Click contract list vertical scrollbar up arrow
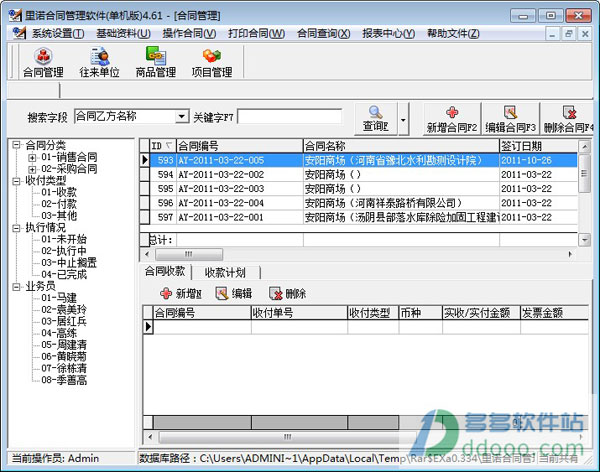 (584, 146)
